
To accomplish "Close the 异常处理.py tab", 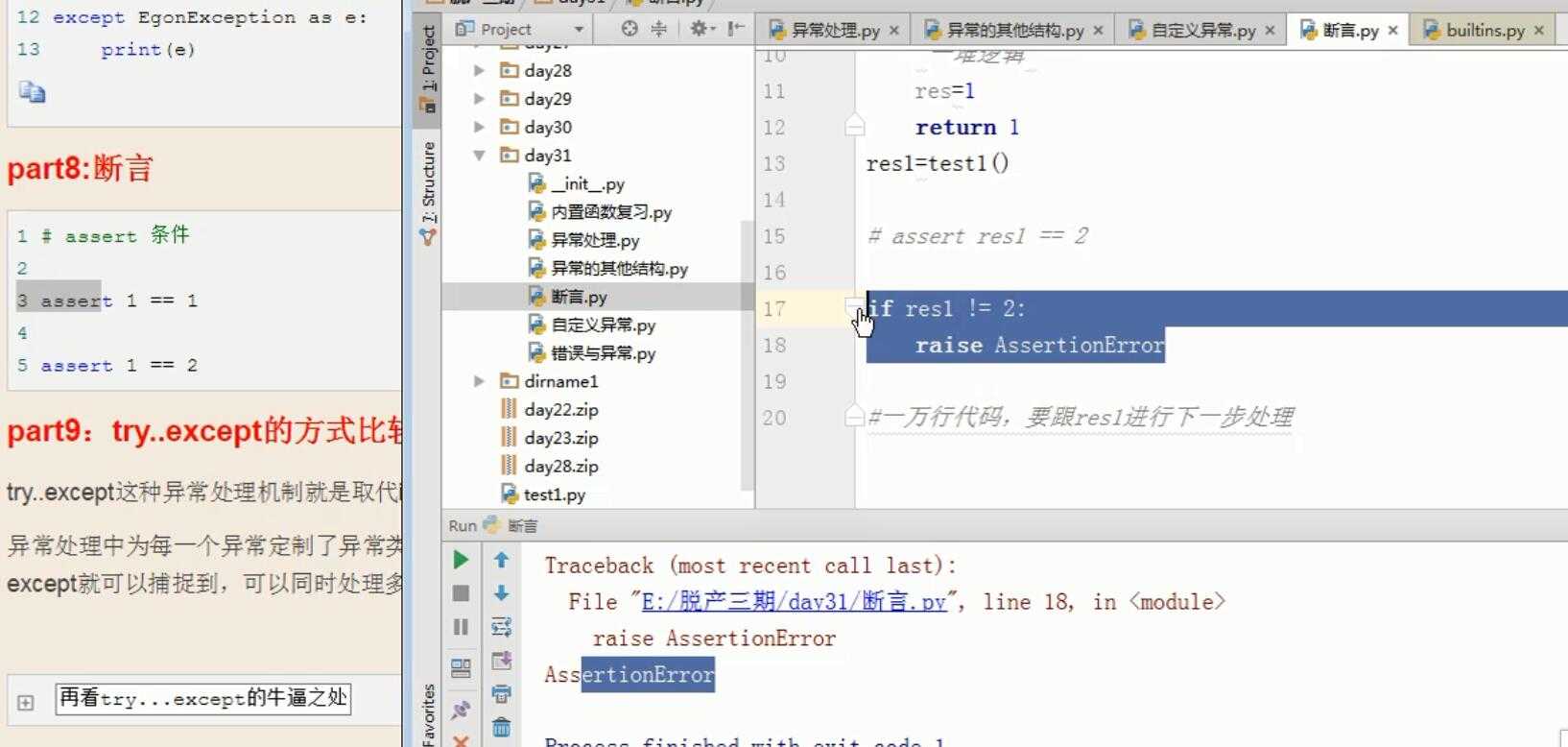I will 894,31.
